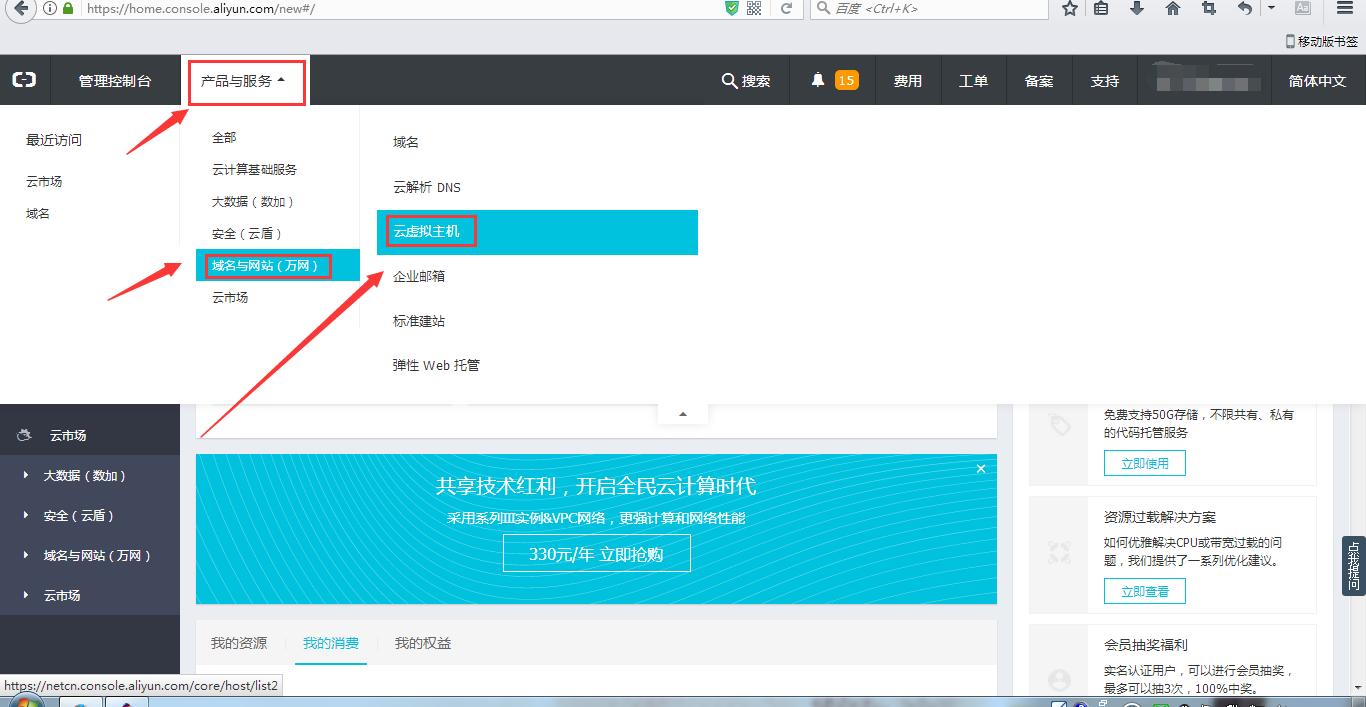Go to browser home page icon

coord(1173,8)
